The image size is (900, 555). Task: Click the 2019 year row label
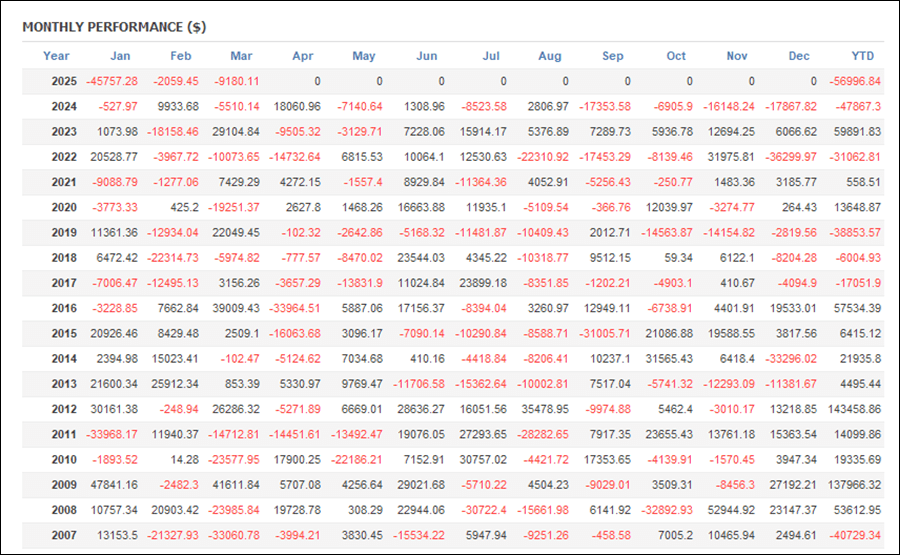tap(64, 232)
